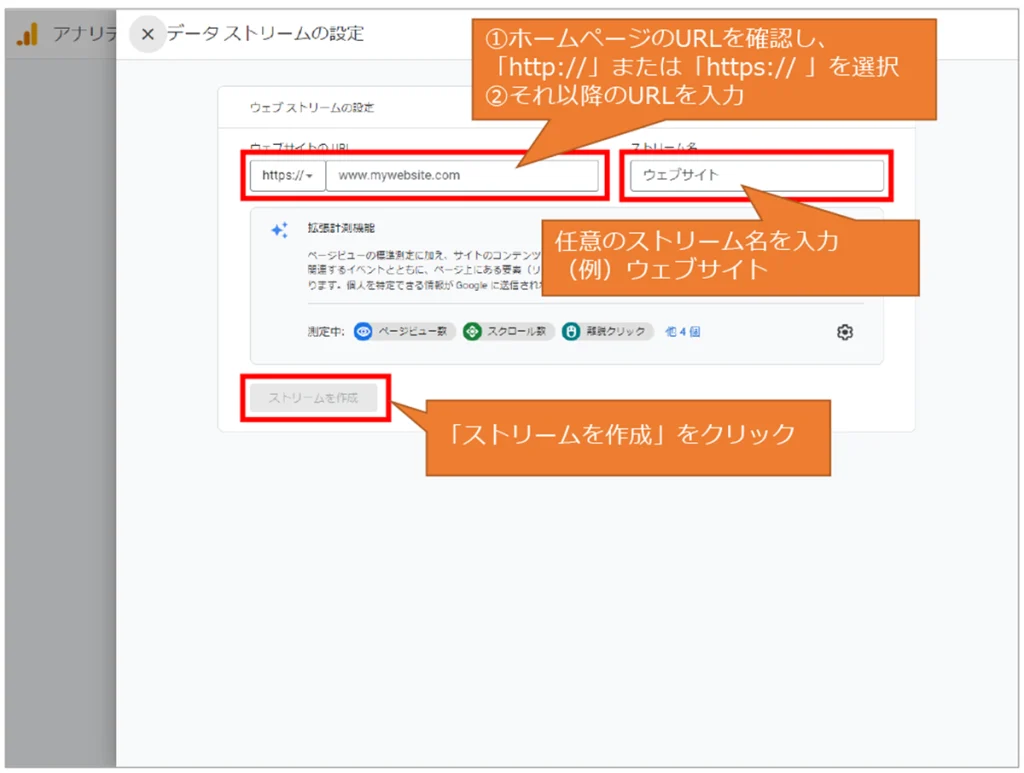Click the orange URL instruction callout
The height and width of the screenshot is (773, 1024).
(x=704, y=68)
